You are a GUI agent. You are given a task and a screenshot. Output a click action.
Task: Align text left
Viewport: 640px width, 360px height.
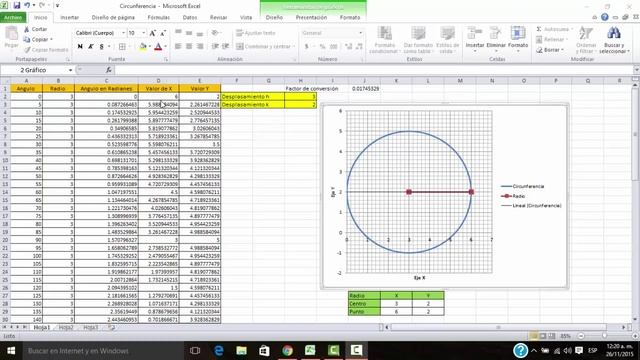pos(178,47)
